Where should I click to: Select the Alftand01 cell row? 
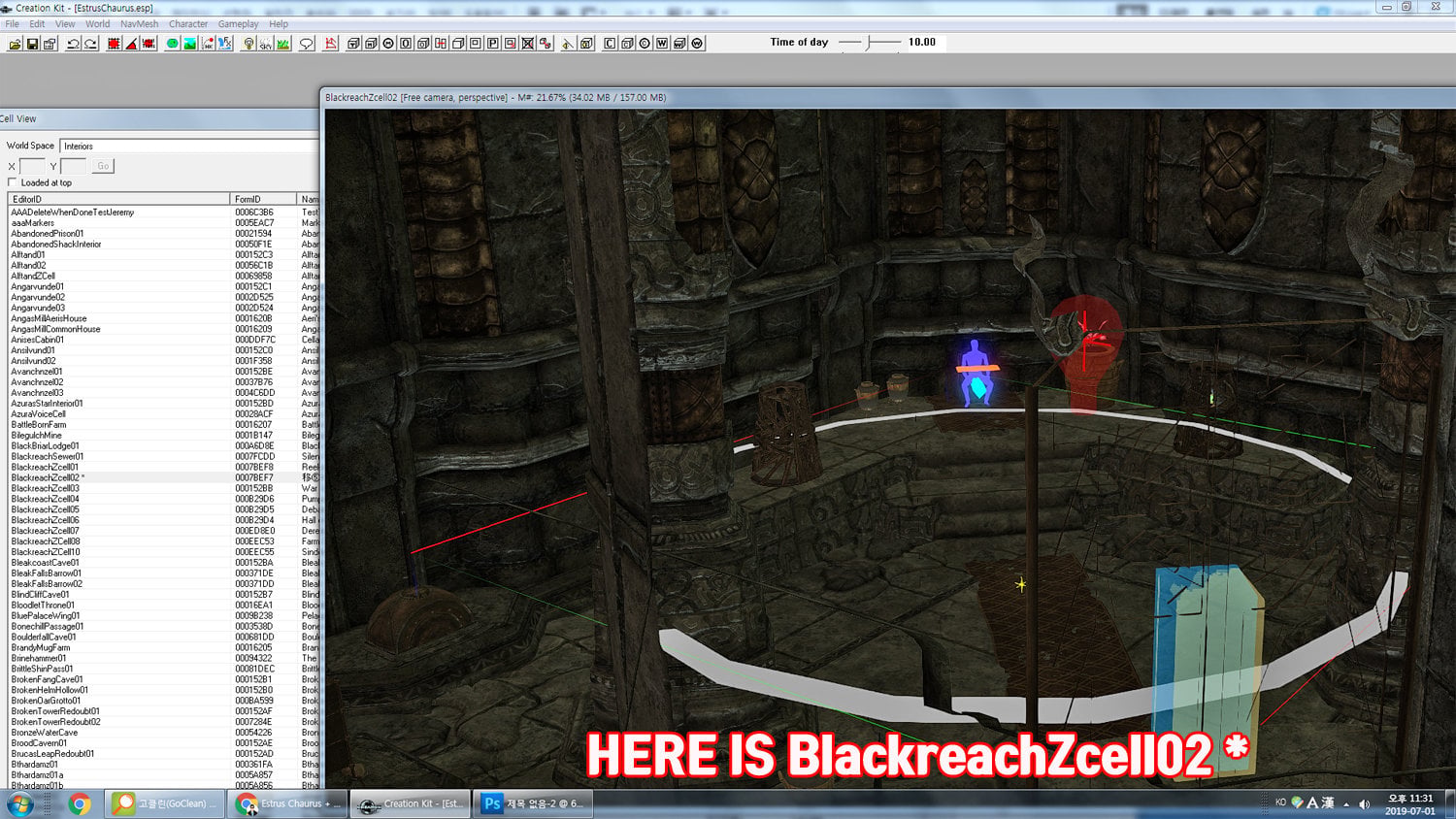[163, 254]
